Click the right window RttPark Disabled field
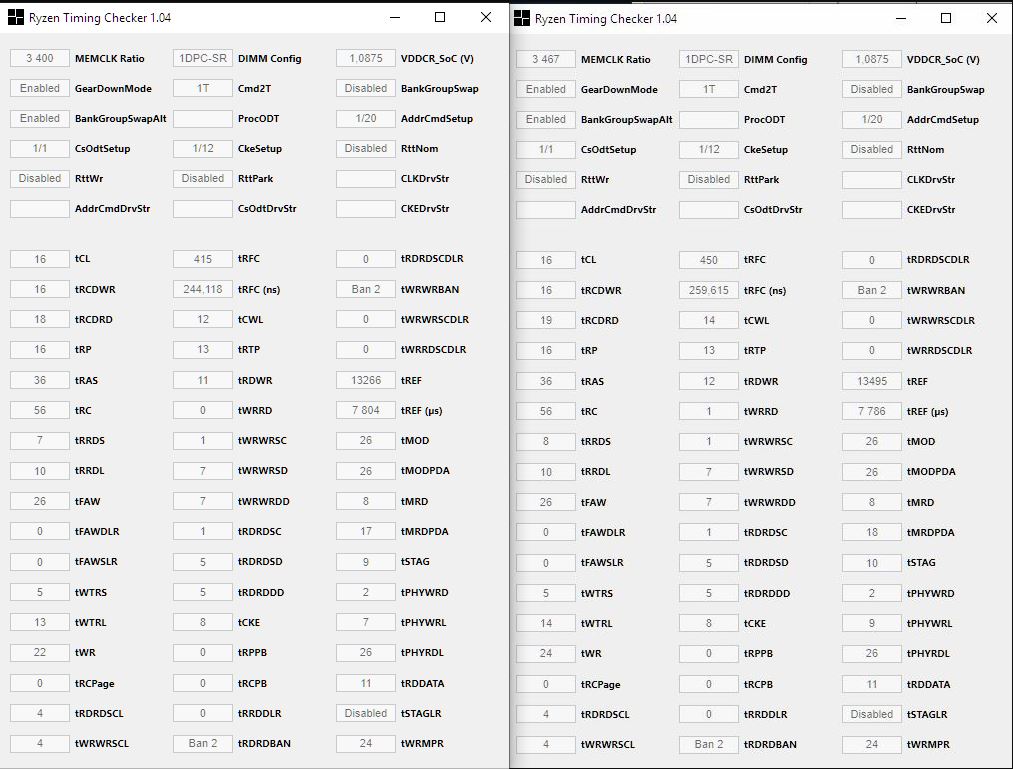 click(709, 180)
